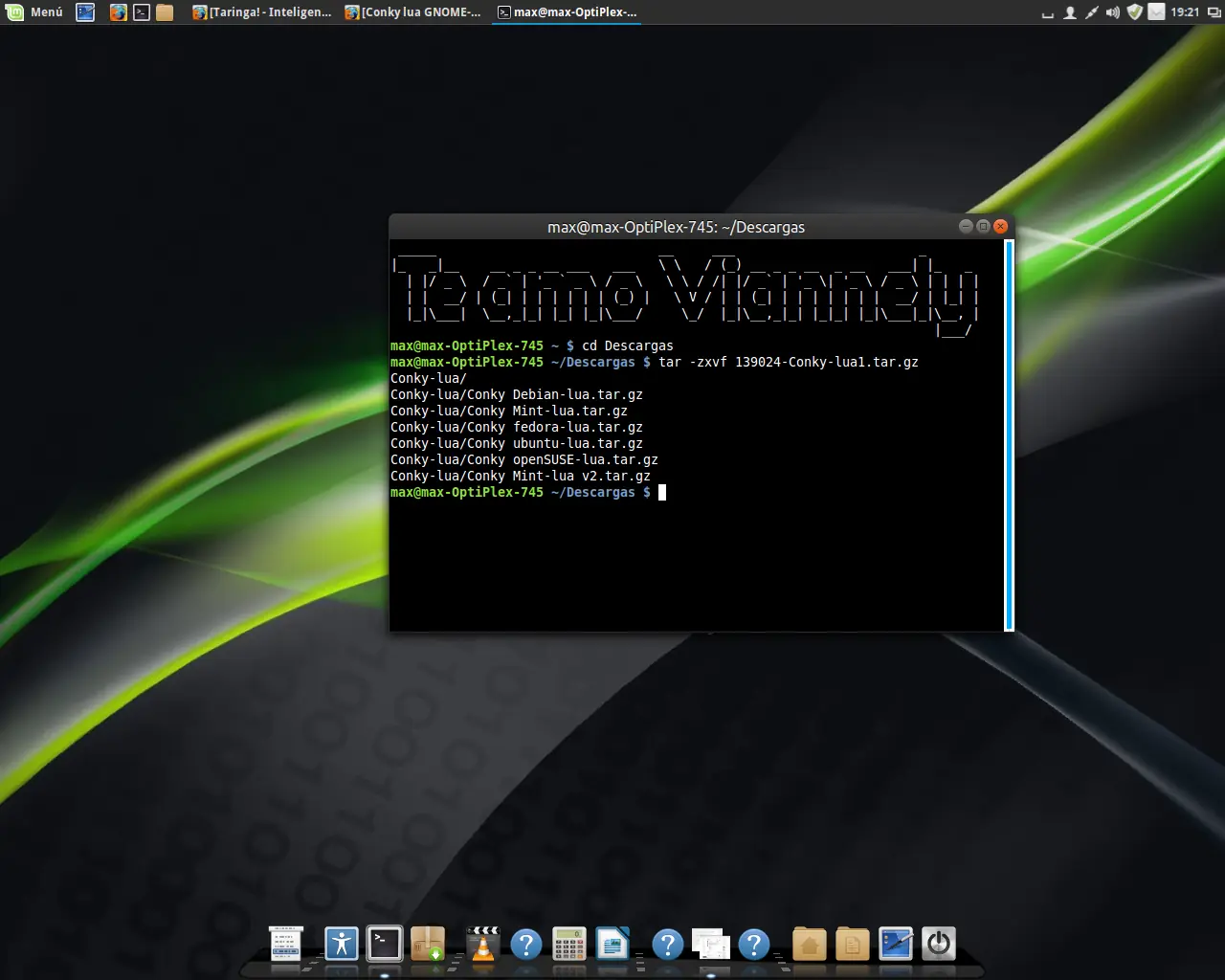
Task: Click the update manager shield icon
Action: 1135,12
